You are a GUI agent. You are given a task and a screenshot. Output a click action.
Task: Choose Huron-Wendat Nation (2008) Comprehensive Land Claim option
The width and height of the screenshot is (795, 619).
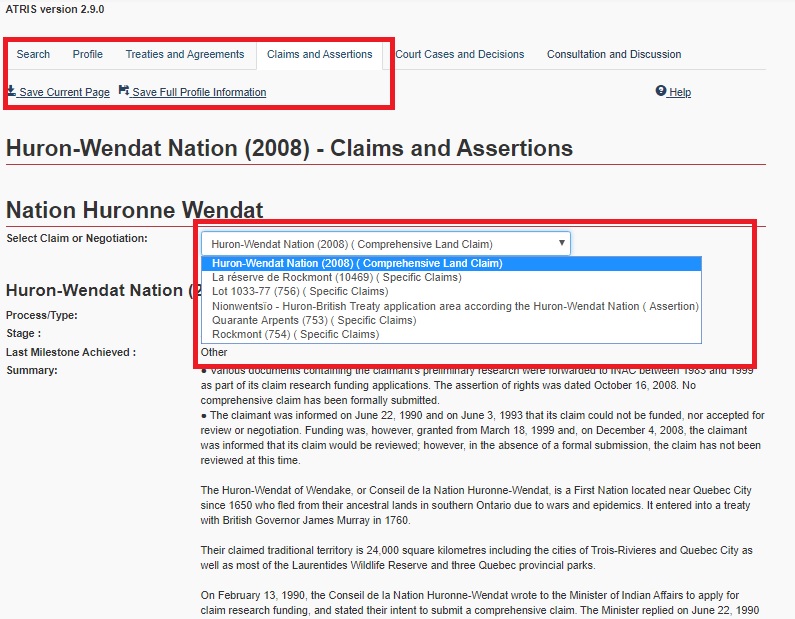coord(357,263)
